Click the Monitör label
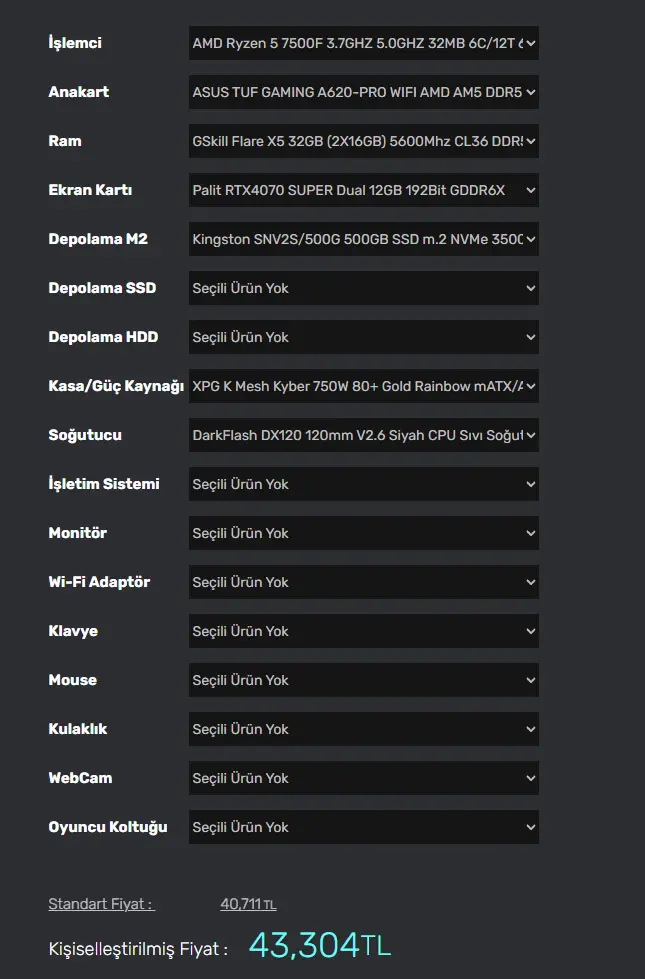645x979 pixels. [x=77, y=533]
